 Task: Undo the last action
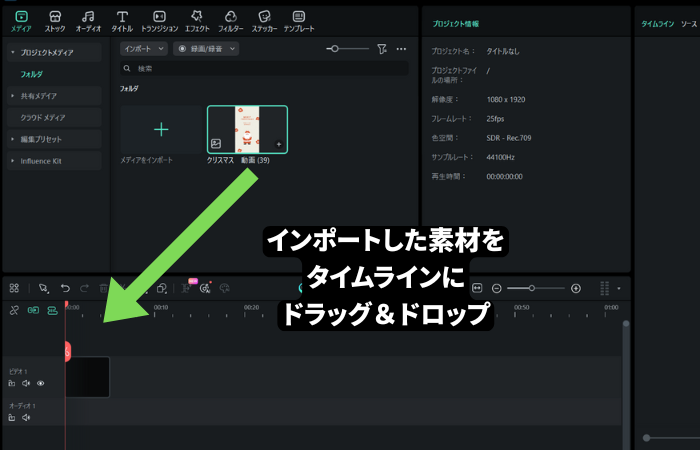65,288
